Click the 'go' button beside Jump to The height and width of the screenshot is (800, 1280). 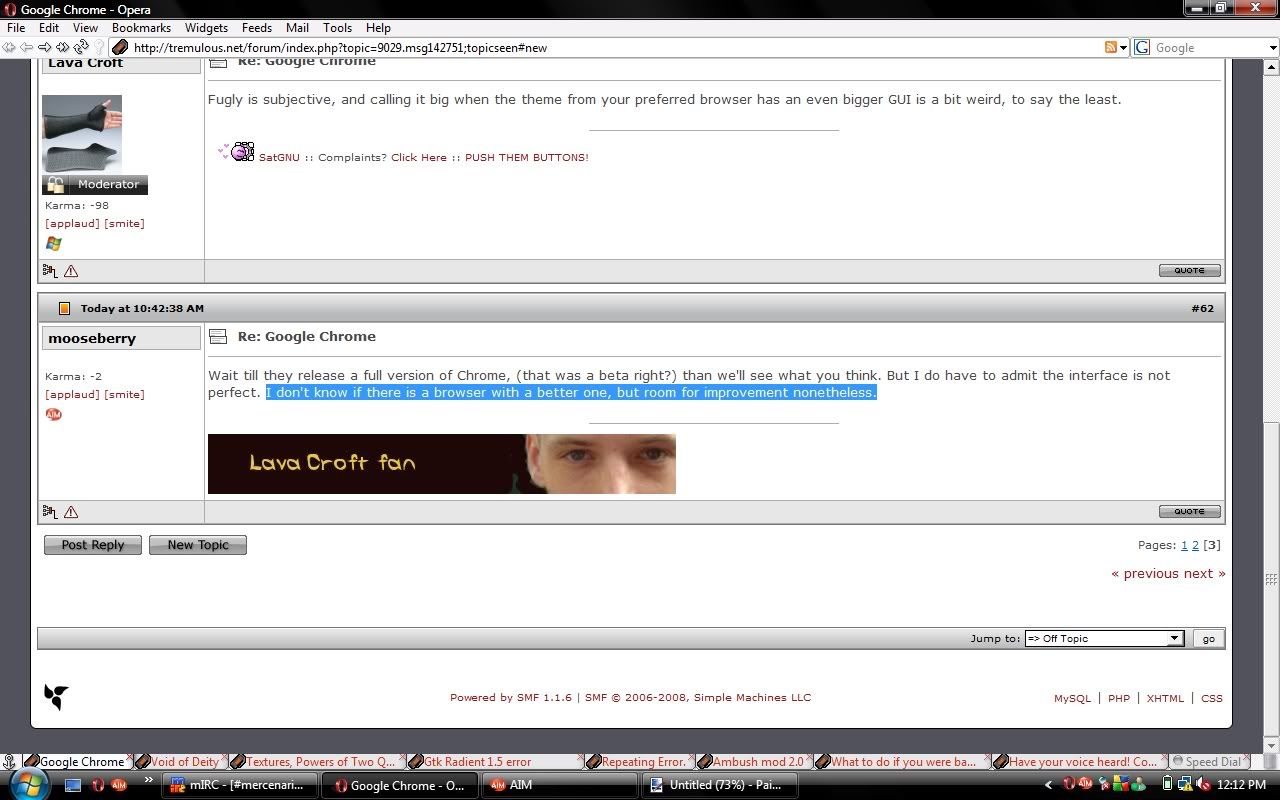coord(1208,638)
